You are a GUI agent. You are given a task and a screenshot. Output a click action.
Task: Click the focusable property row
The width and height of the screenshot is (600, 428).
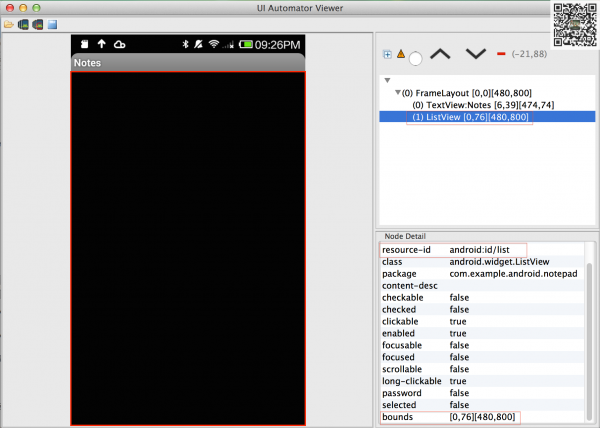point(482,345)
